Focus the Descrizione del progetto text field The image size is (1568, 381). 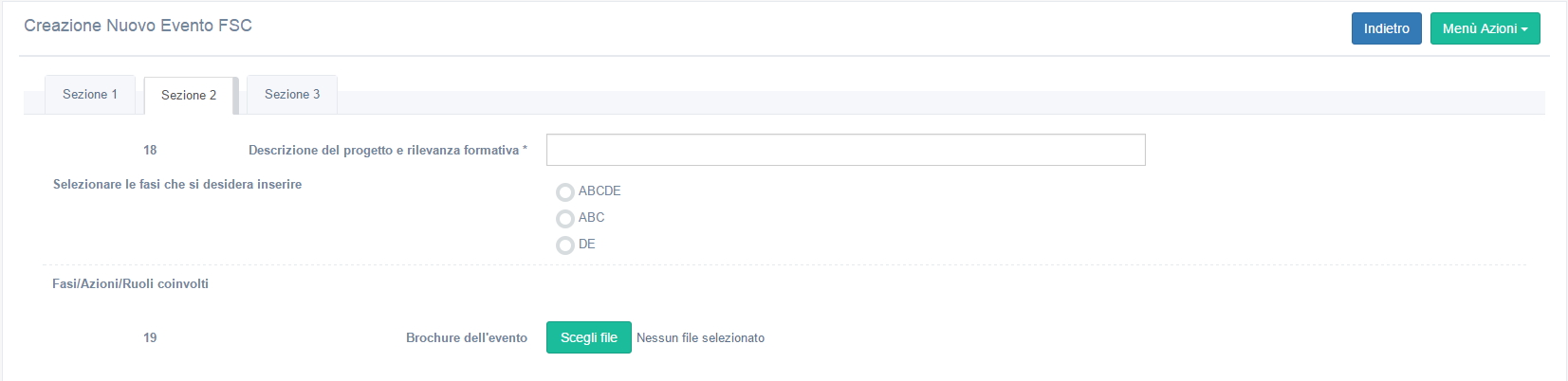(x=845, y=150)
